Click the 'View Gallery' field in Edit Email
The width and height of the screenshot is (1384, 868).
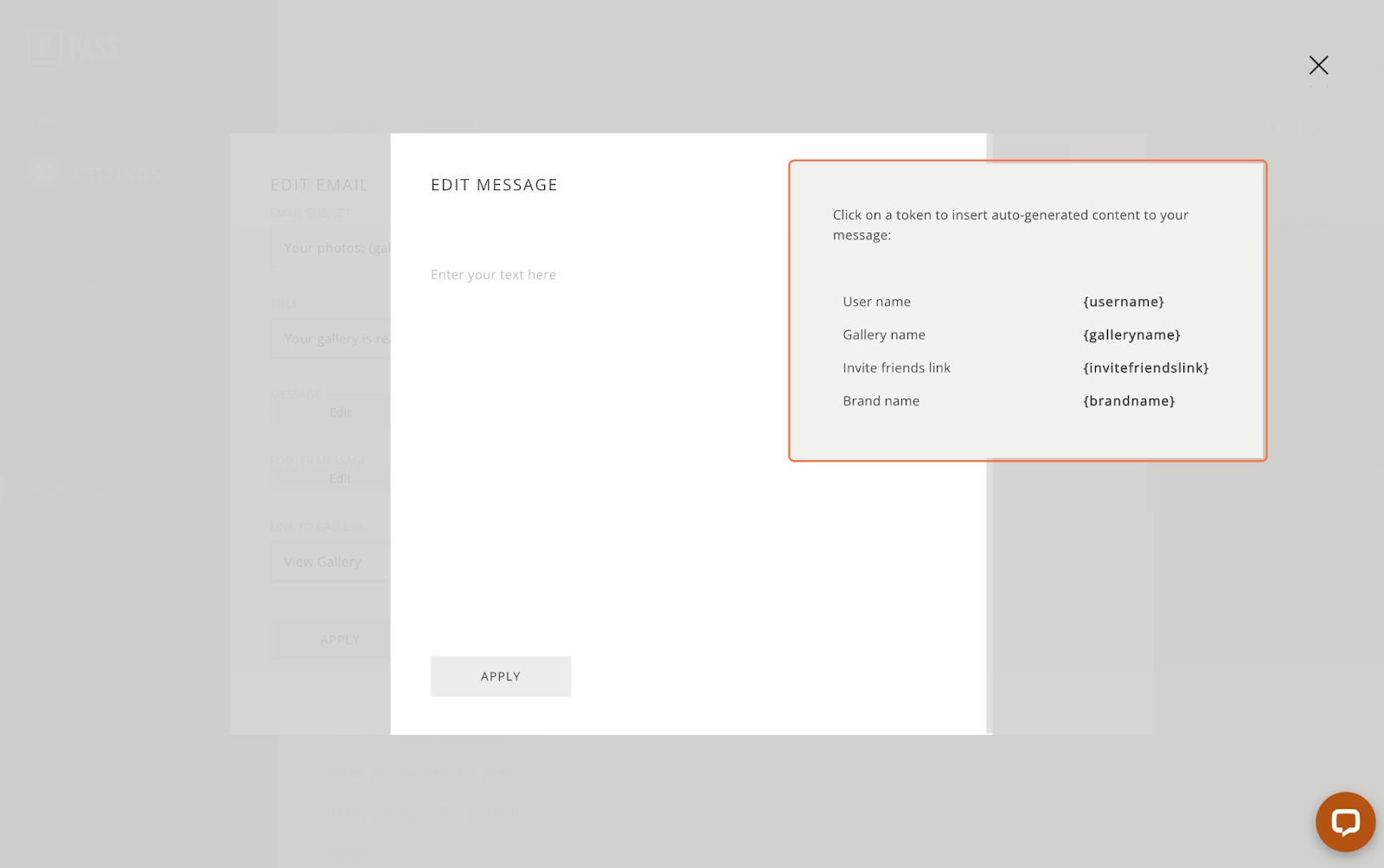(330, 562)
